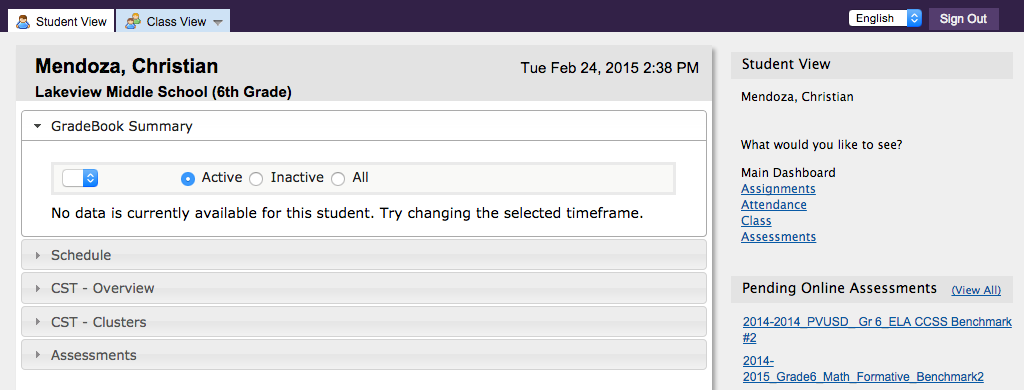
Task: Open the gradebook timeframe dropdown
Action: tap(80, 178)
